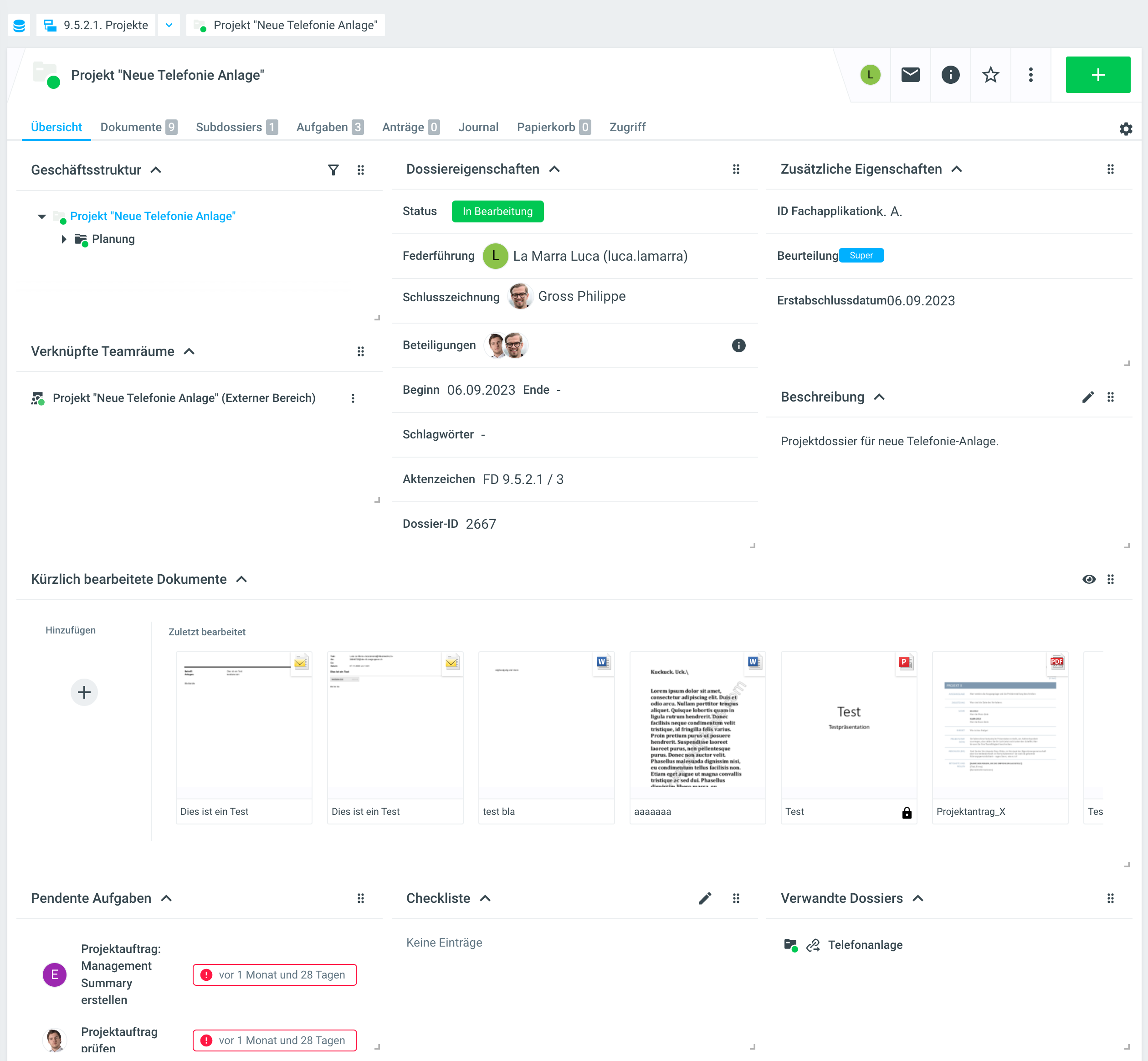
Task: Click the info icon next to Beteiligungen
Action: click(x=739, y=345)
